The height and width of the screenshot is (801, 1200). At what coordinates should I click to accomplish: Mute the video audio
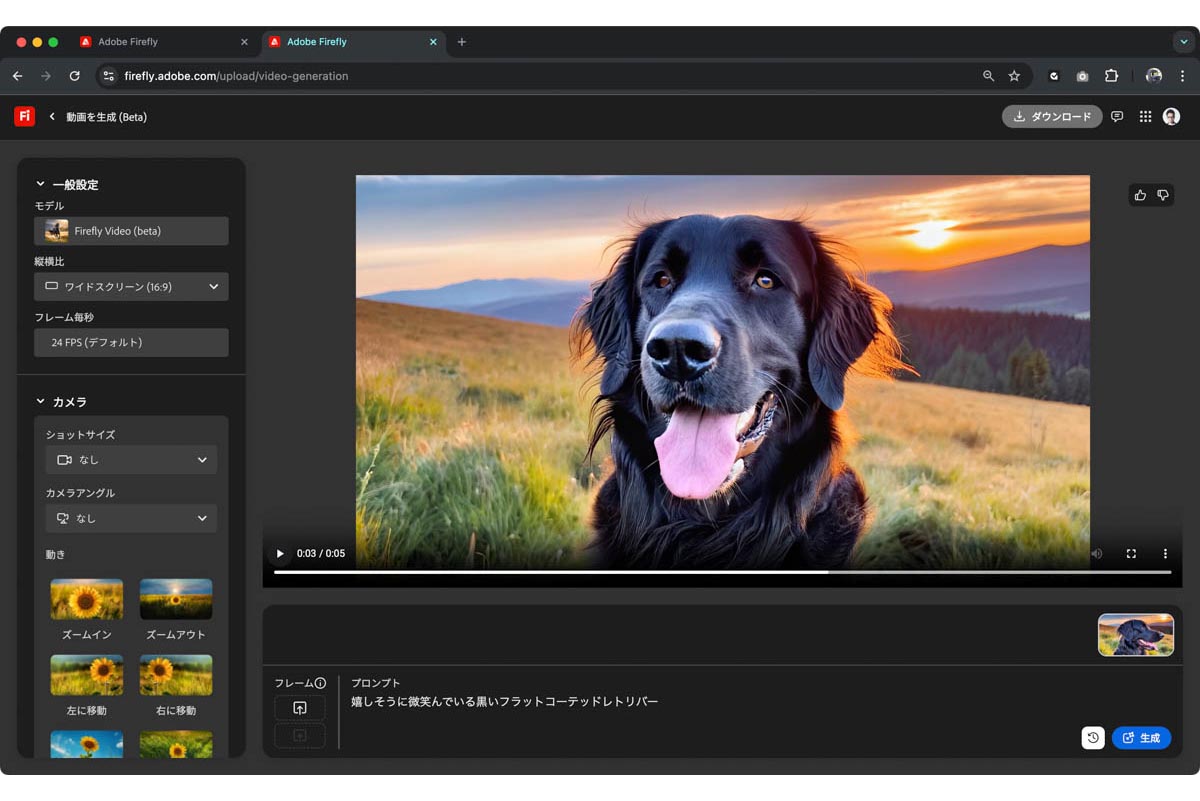[1096, 553]
